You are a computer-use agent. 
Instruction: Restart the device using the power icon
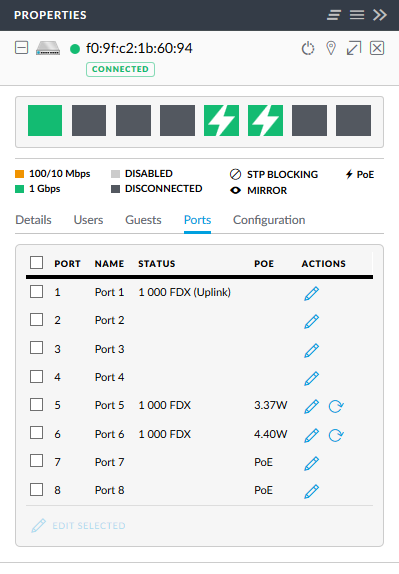point(308,48)
